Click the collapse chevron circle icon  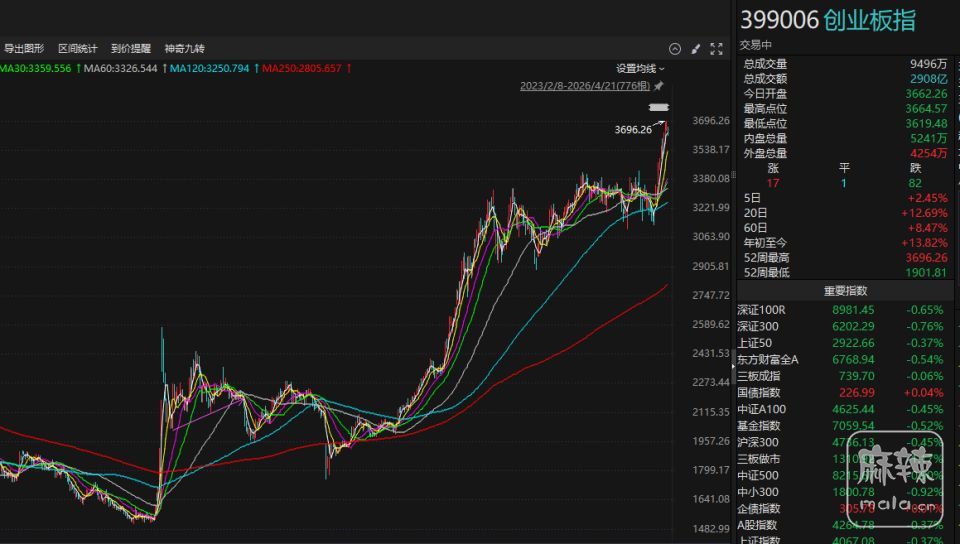pos(675,48)
